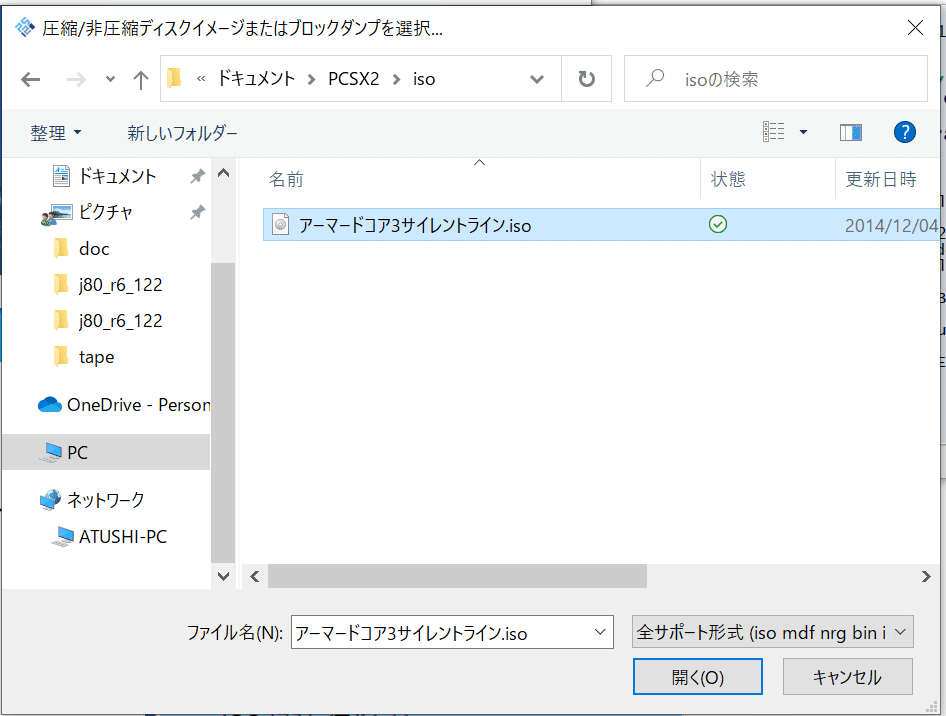Image resolution: width=946 pixels, height=716 pixels.
Task: Go back using the left arrow
Action: point(30,79)
